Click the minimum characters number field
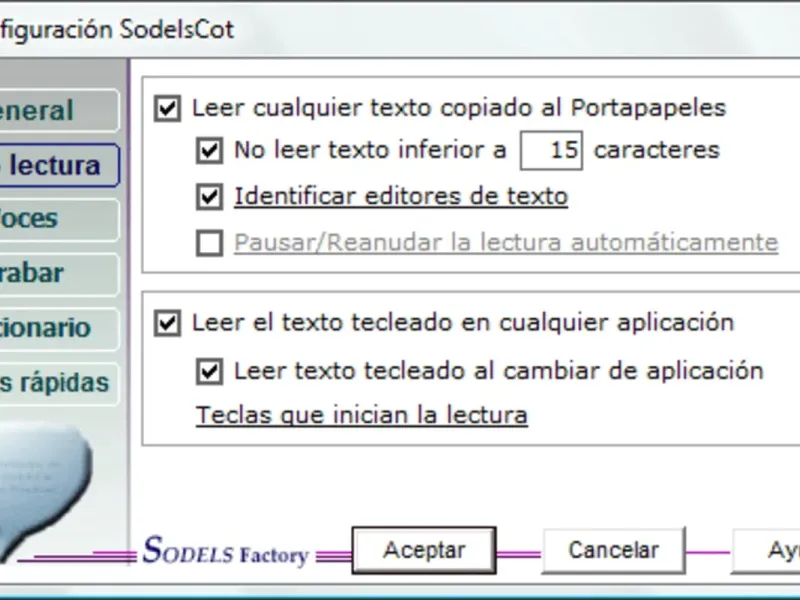This screenshot has height=600, width=800. click(551, 151)
